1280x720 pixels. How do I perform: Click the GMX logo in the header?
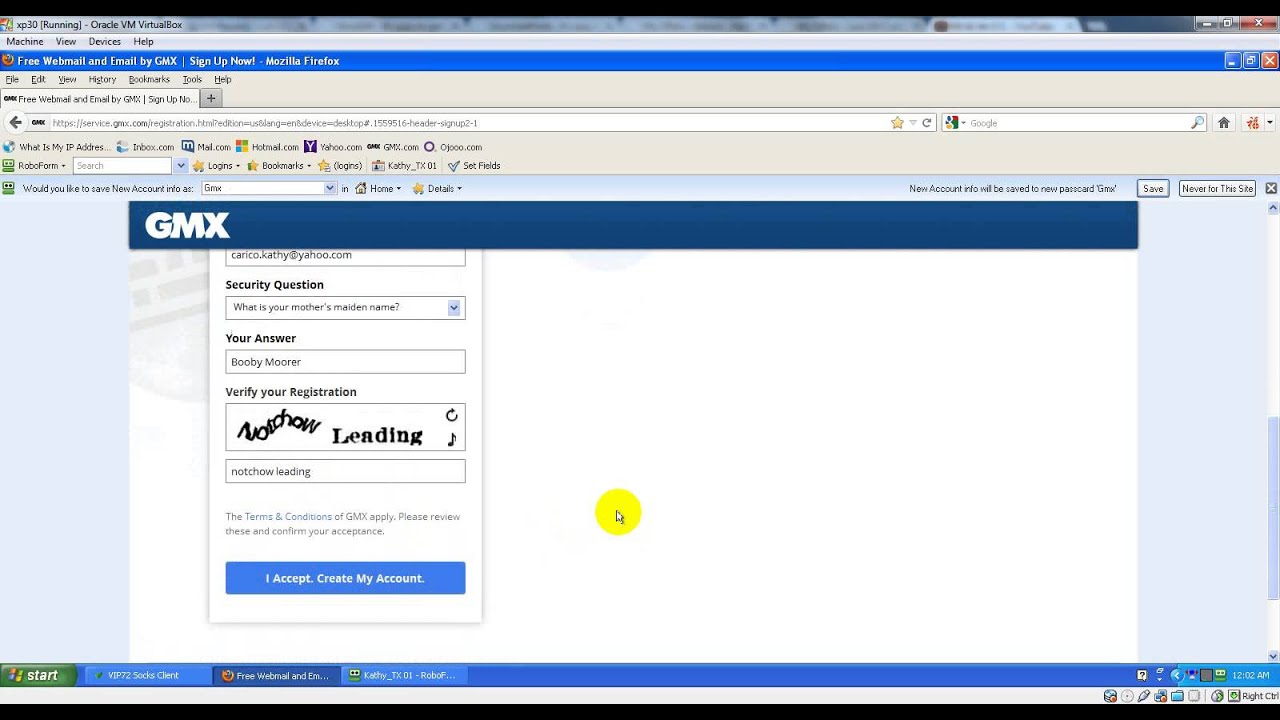(x=187, y=225)
